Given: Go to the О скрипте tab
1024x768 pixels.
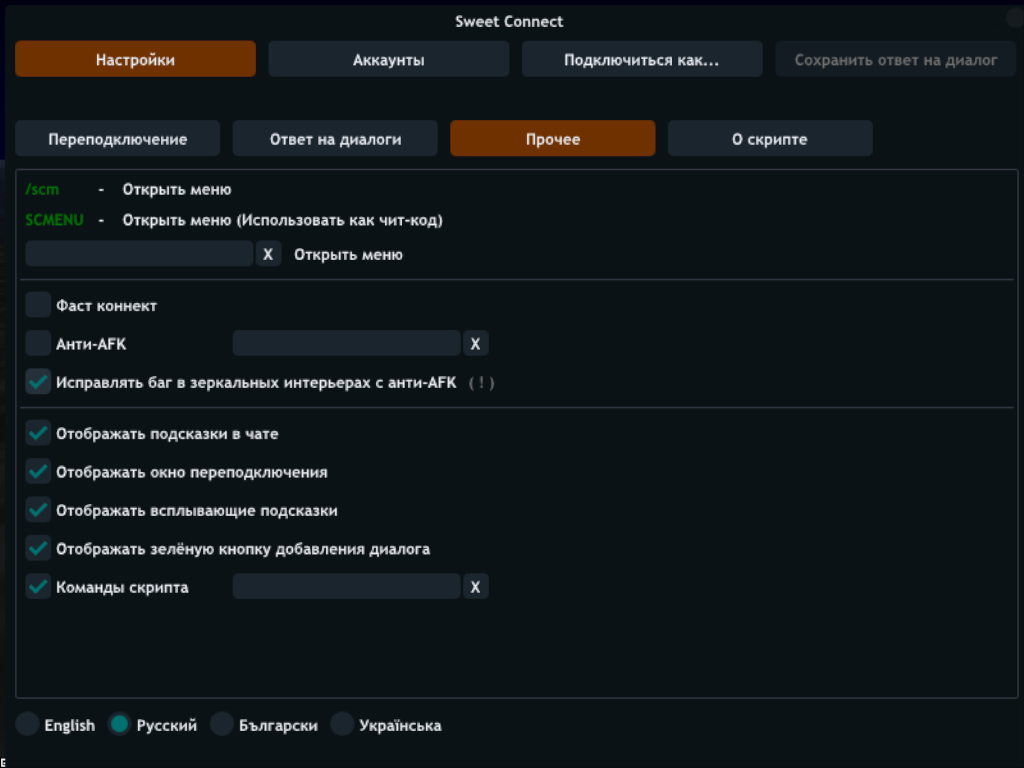Looking at the screenshot, I should [769, 139].
